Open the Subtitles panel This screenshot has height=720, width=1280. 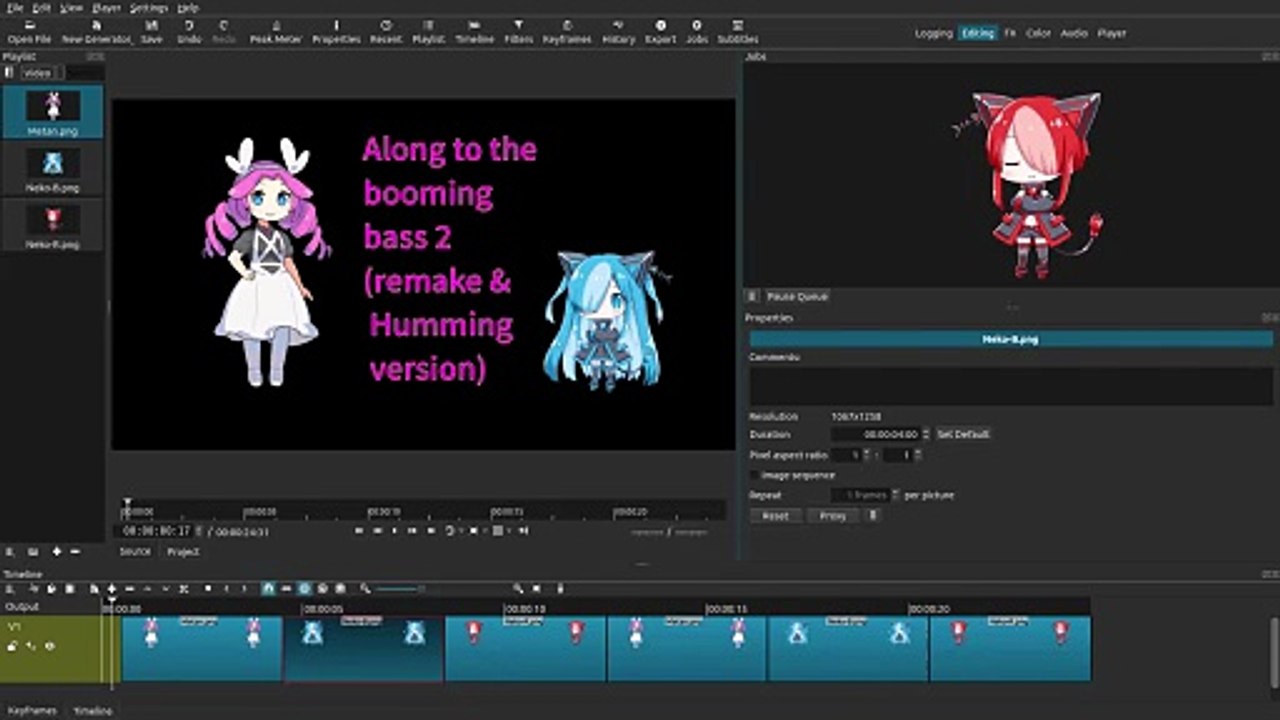[737, 32]
